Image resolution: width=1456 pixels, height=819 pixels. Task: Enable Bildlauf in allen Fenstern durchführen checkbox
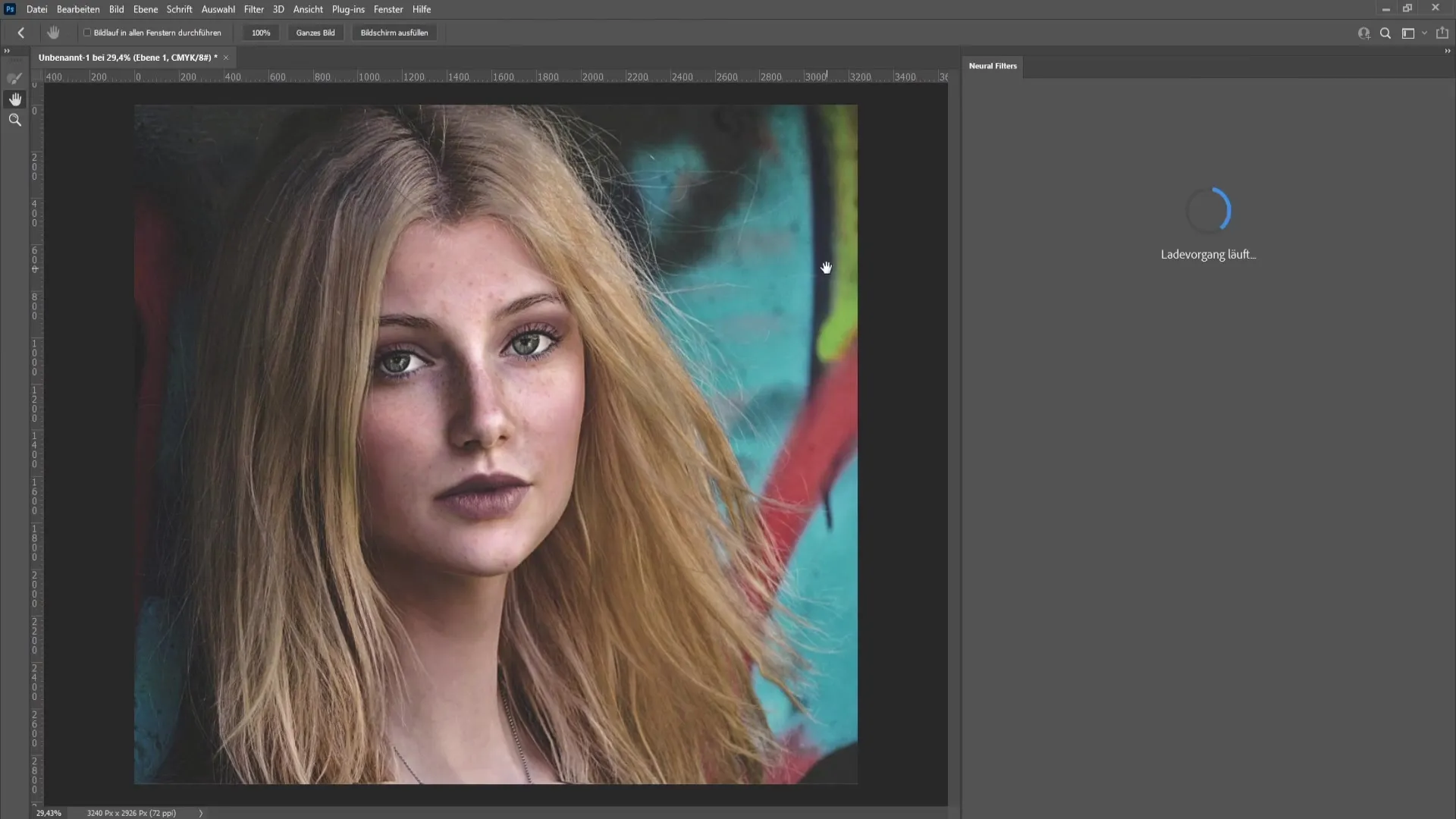[x=87, y=33]
